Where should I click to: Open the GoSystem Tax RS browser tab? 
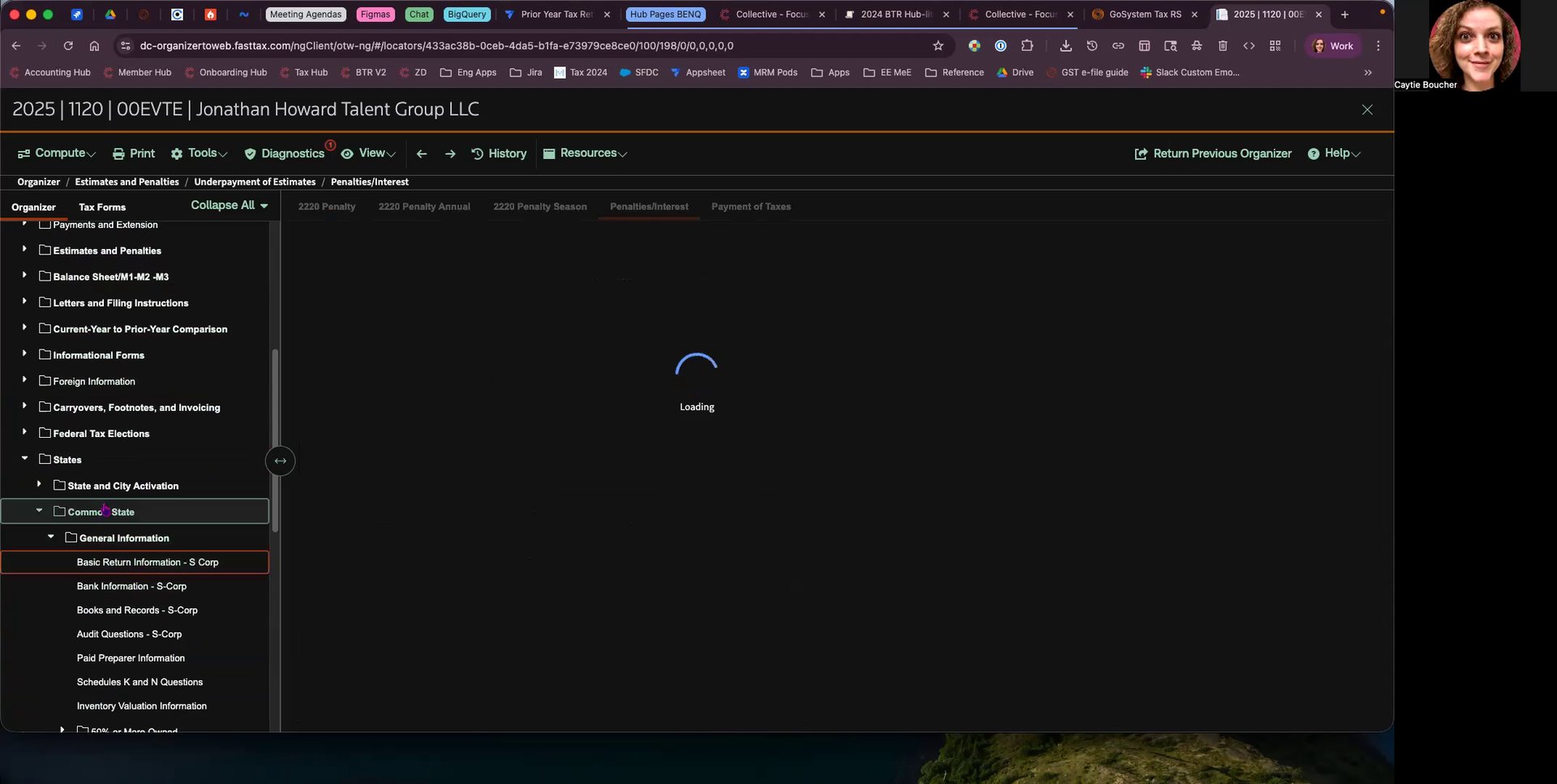point(1144,15)
